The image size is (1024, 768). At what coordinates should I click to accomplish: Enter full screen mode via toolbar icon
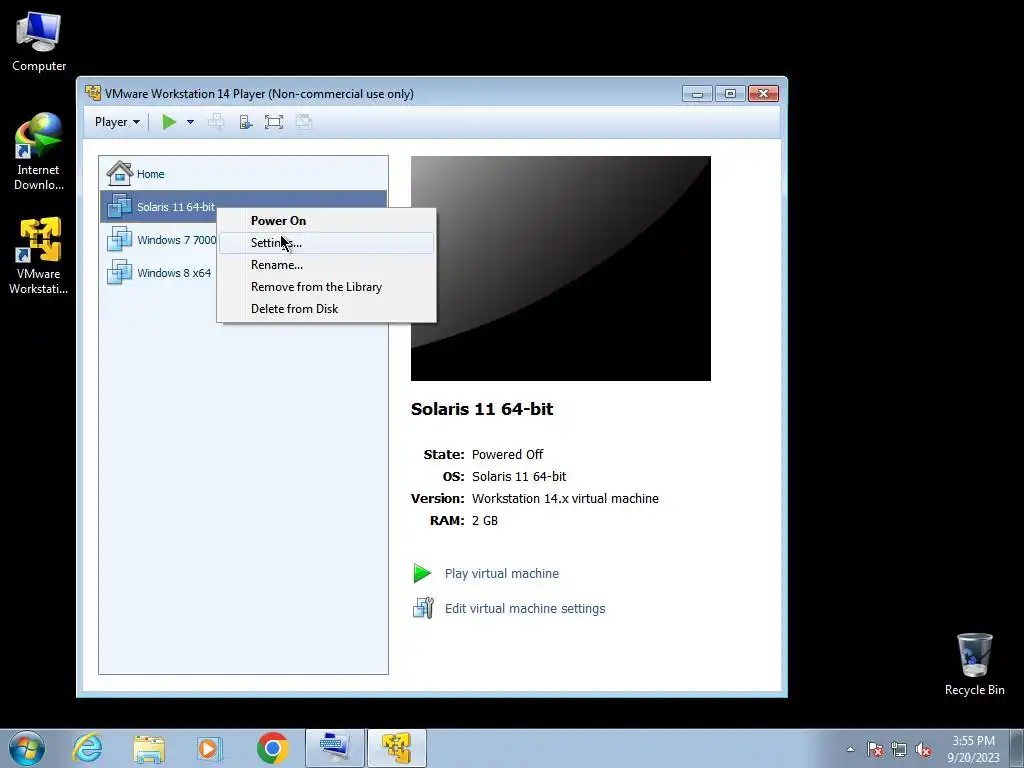274,122
